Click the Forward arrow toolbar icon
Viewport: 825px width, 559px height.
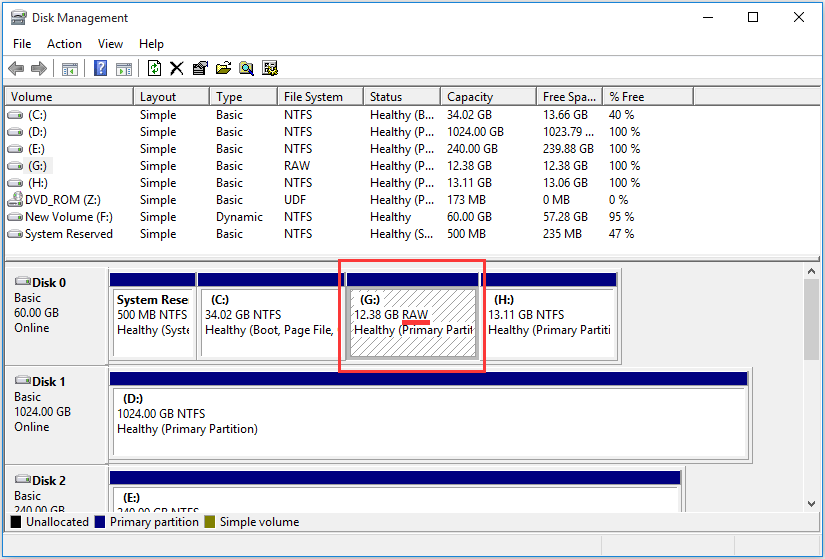coord(39,68)
